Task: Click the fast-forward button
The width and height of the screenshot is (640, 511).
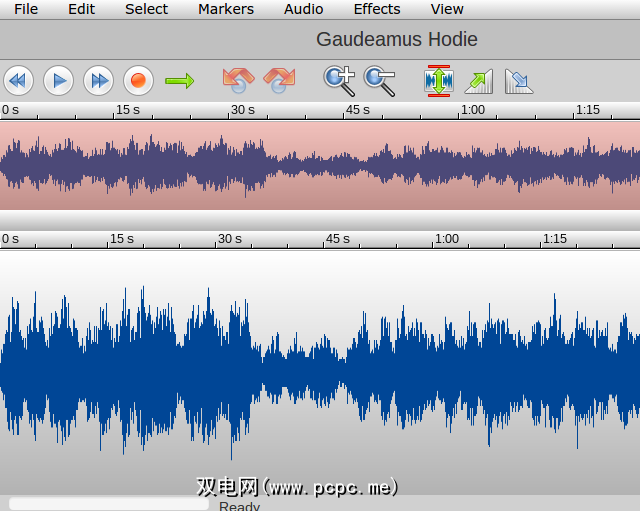Action: (98, 80)
